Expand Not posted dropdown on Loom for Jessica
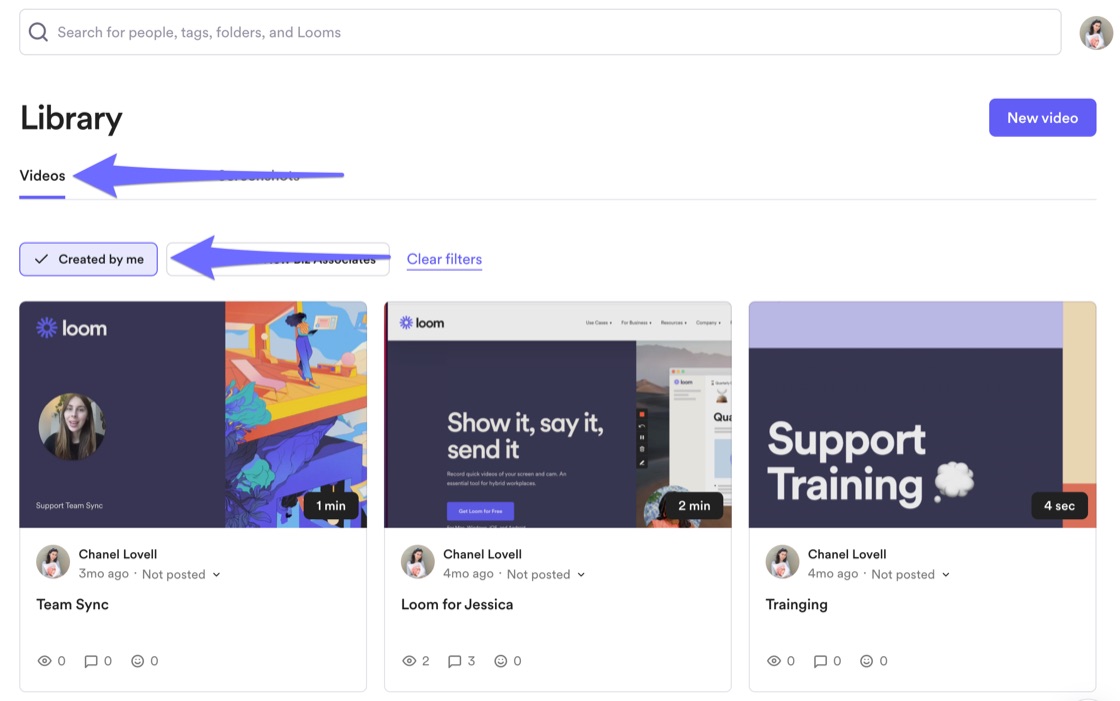The image size is (1120, 701). [x=546, y=575]
